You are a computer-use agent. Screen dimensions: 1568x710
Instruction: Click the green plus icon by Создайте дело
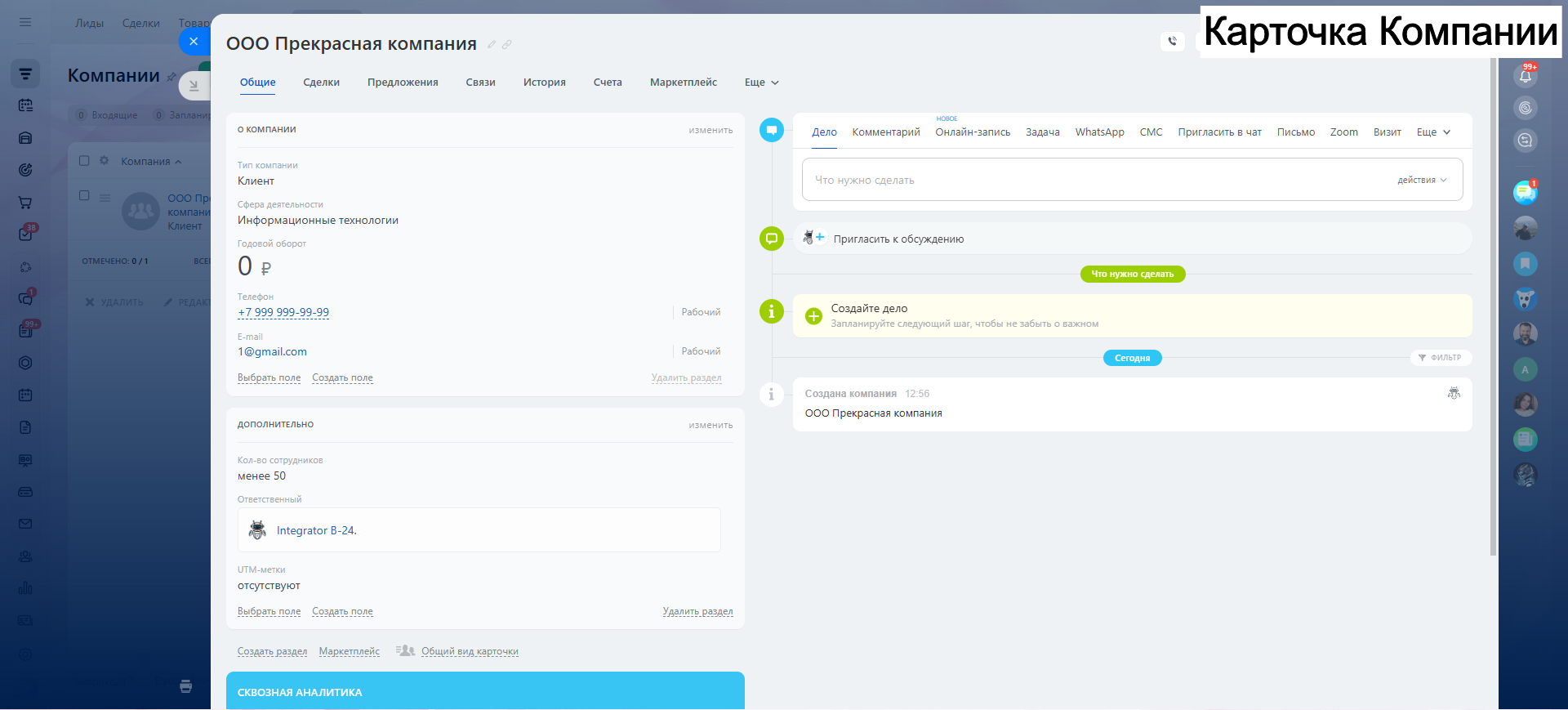coord(813,316)
